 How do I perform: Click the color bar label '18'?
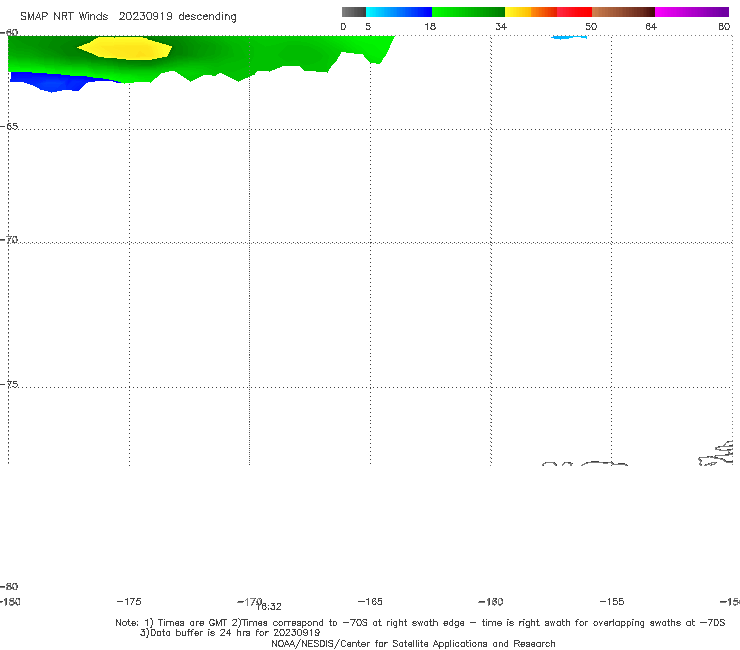pyautogui.click(x=430, y=26)
